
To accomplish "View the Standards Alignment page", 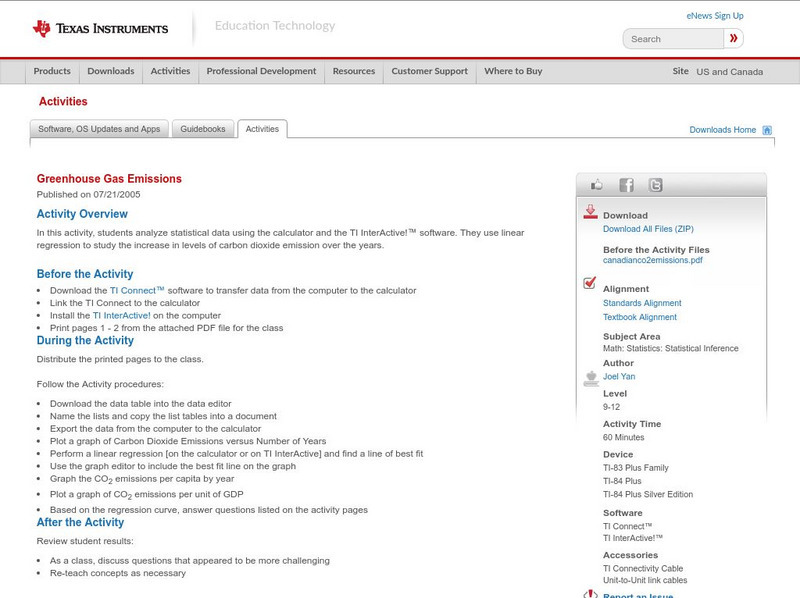I will pyautogui.click(x=643, y=302).
